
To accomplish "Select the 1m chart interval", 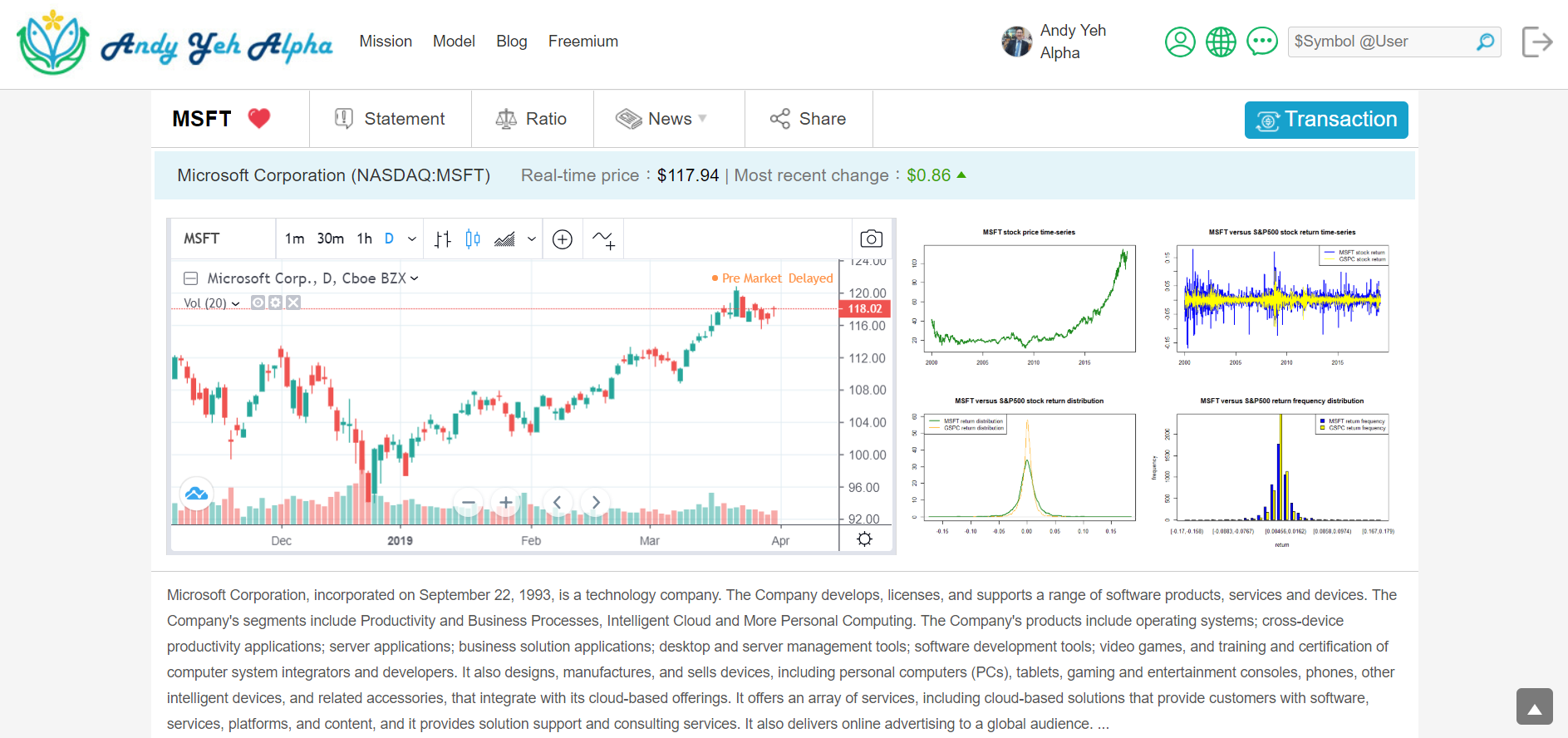I will [294, 239].
